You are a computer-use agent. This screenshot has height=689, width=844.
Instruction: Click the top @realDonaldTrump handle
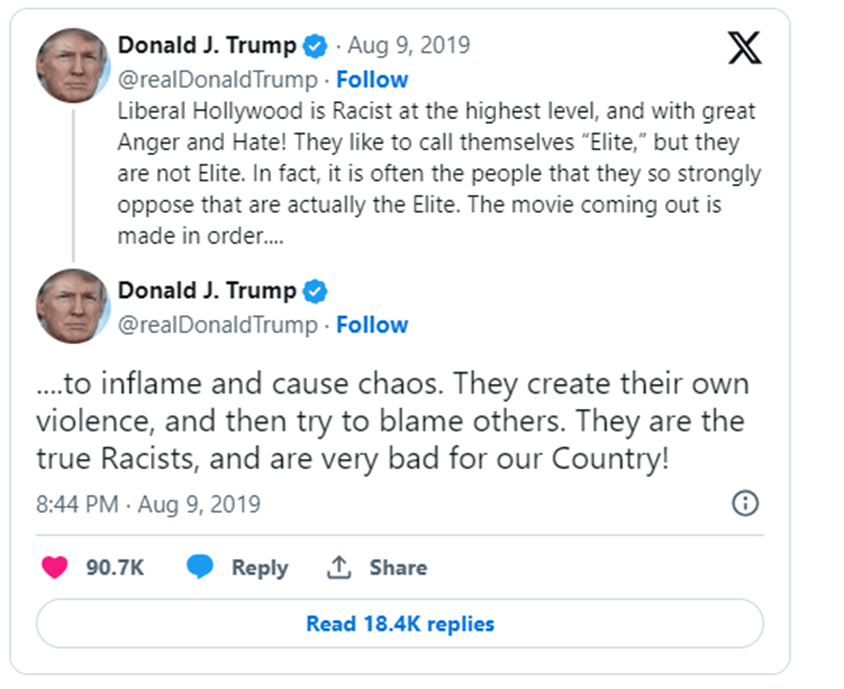pyautogui.click(x=217, y=79)
